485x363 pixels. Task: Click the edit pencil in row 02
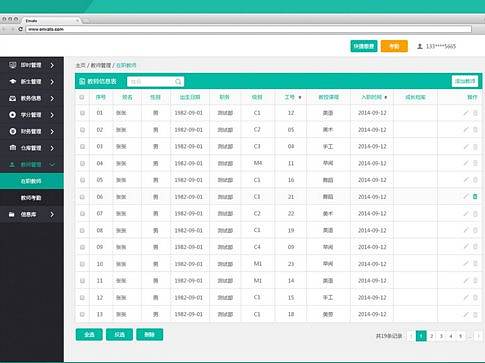[466, 130]
